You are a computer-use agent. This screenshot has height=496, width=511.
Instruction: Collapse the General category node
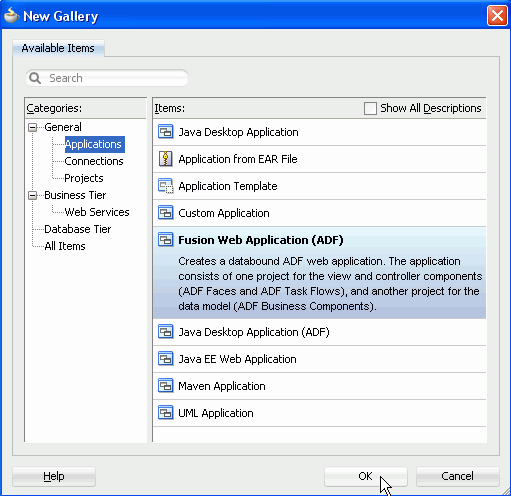pyautogui.click(x=32, y=127)
